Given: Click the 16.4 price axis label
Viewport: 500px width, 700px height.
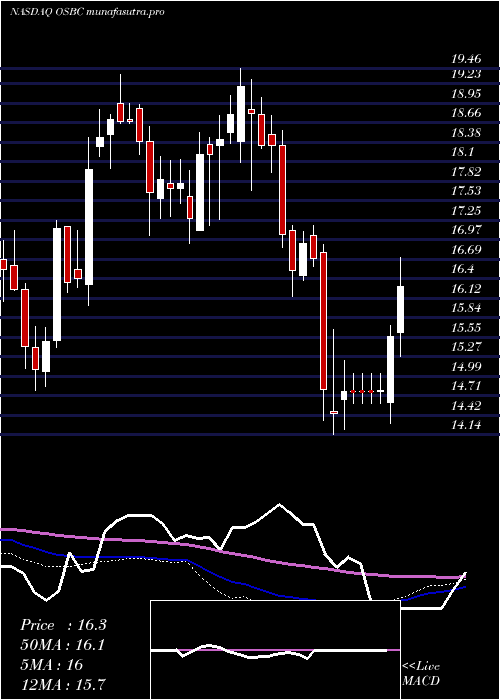Looking at the screenshot, I should point(462,269).
